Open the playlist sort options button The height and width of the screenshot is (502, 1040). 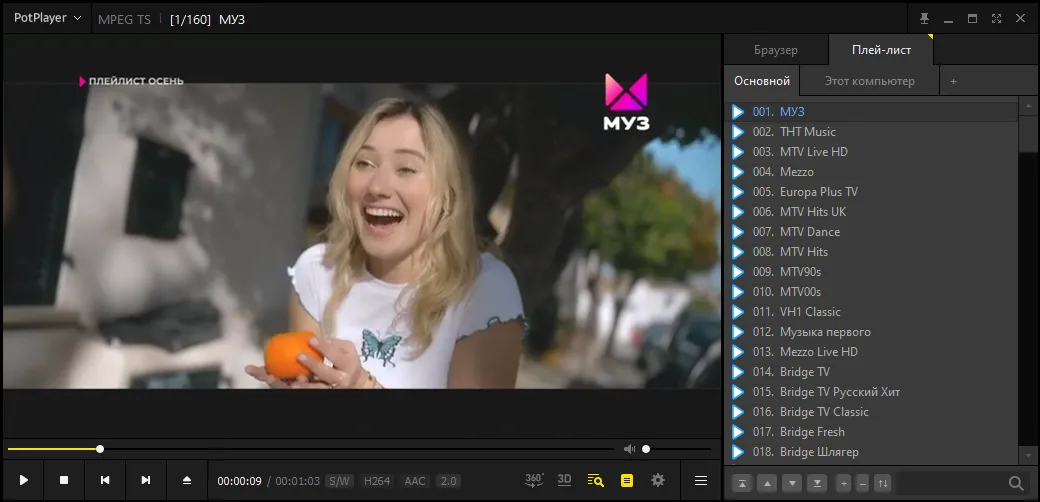[x=883, y=483]
